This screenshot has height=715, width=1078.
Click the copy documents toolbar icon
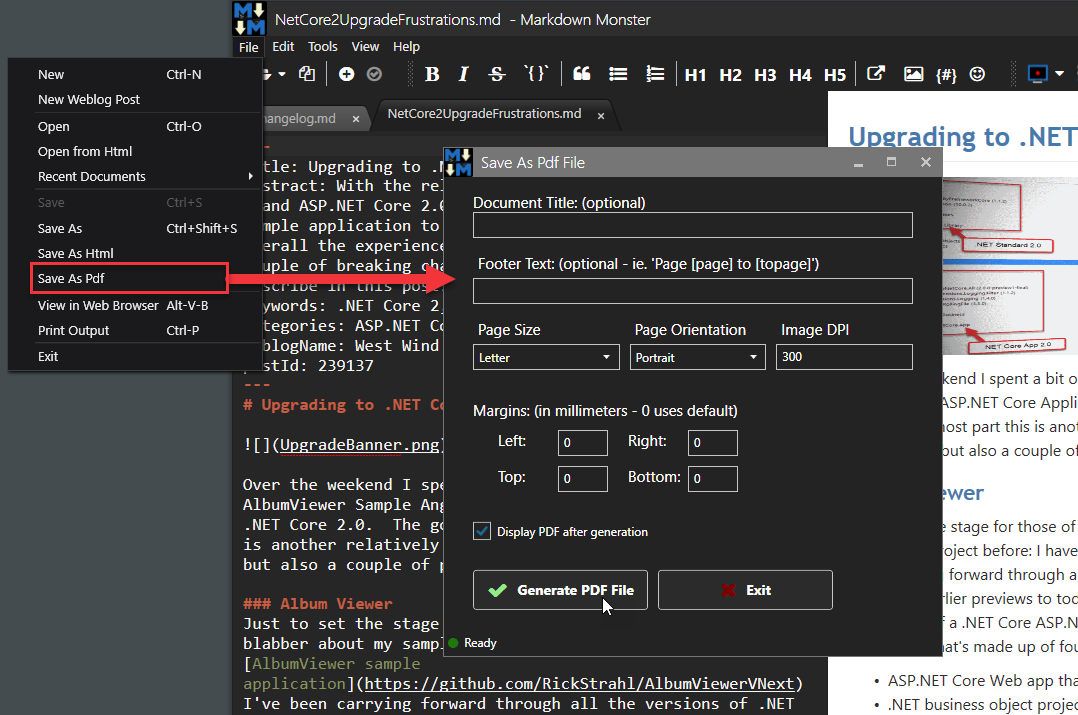[x=307, y=74]
